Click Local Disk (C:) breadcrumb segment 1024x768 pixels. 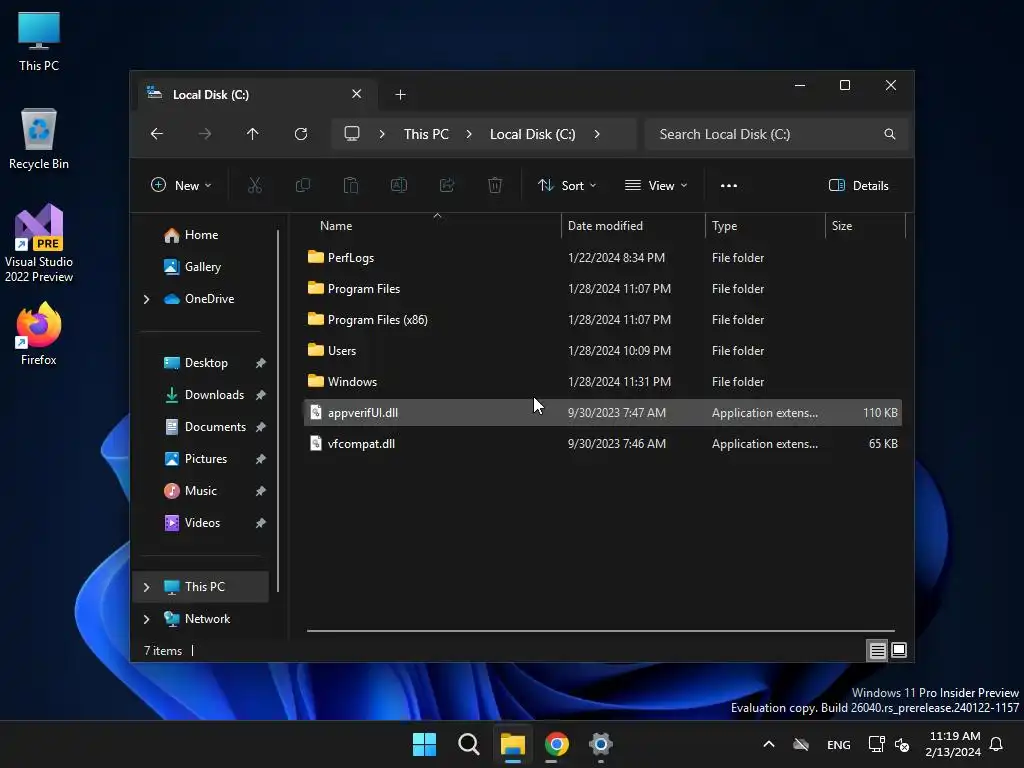[x=533, y=134]
